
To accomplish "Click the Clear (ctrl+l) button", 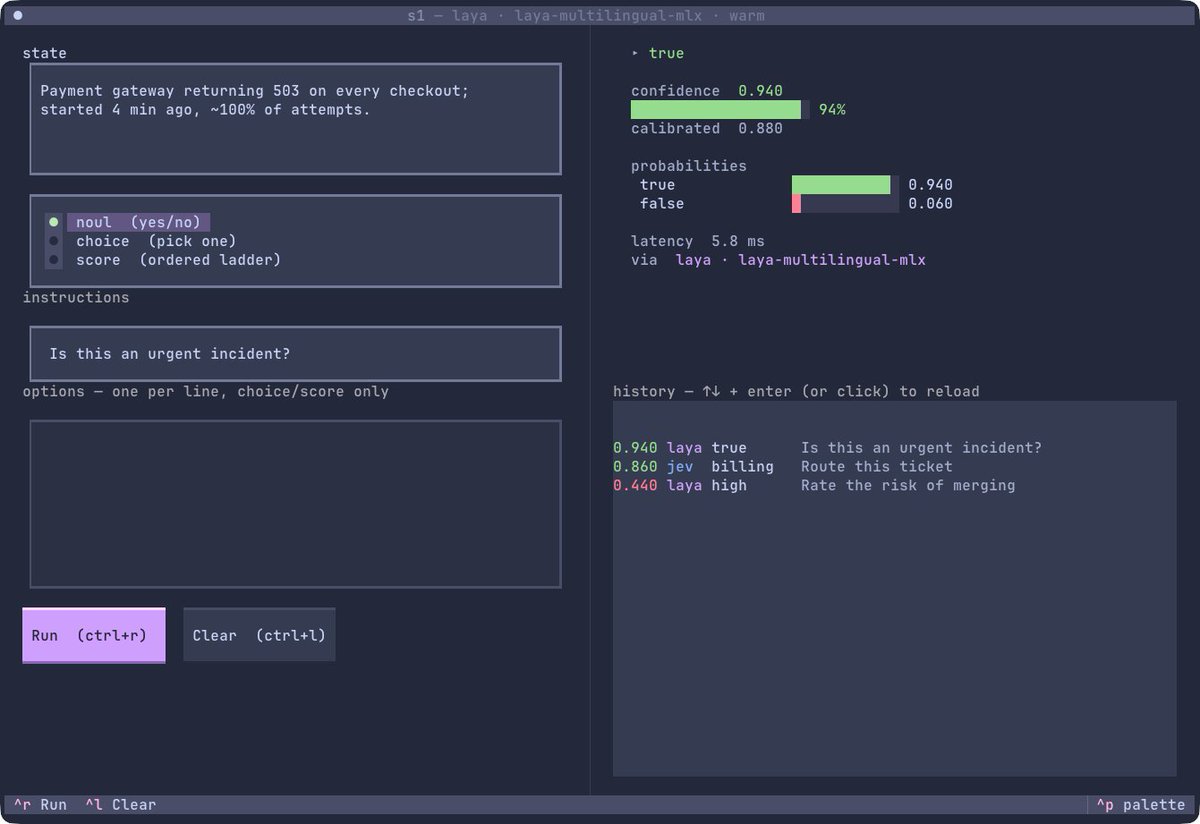I will (259, 635).
